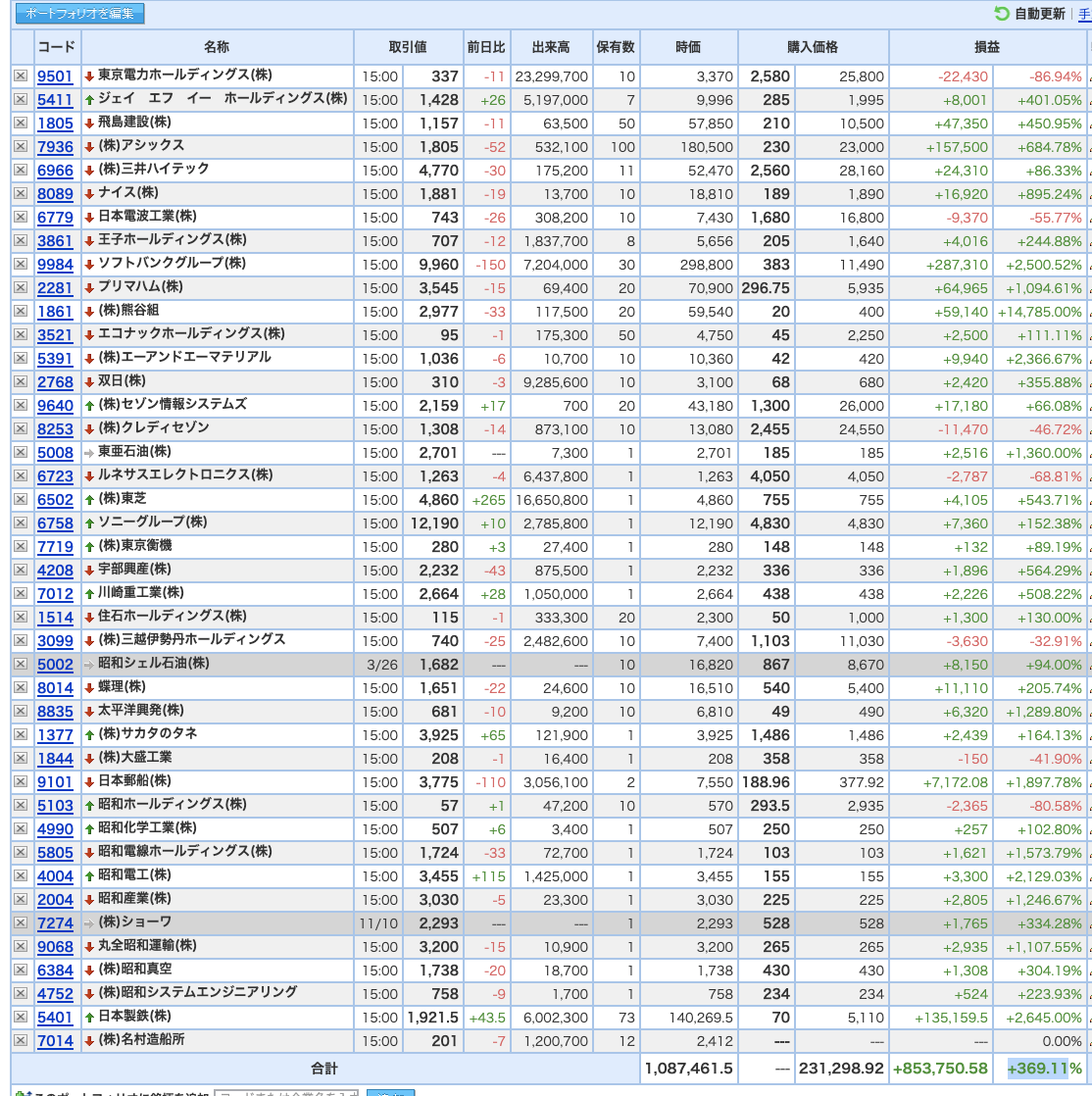The image size is (1092, 1096).
Task: Click red down arrow beside 日本電波工業
Action: point(89,218)
